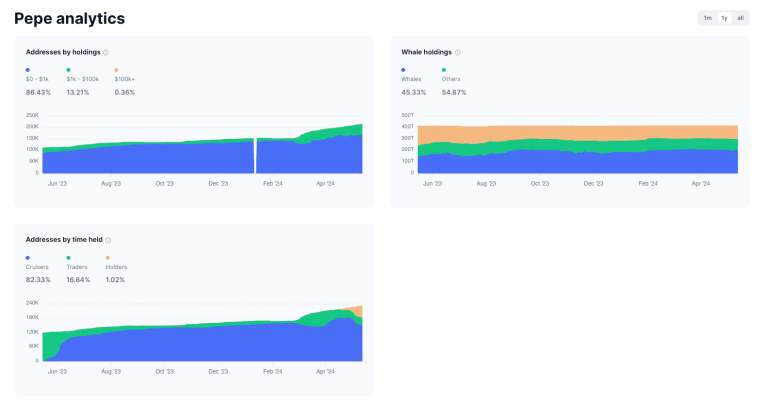Viewport: 768px width, 405px height.
Task: Click the green dot above $1k - $100k
Action: [x=68, y=69]
